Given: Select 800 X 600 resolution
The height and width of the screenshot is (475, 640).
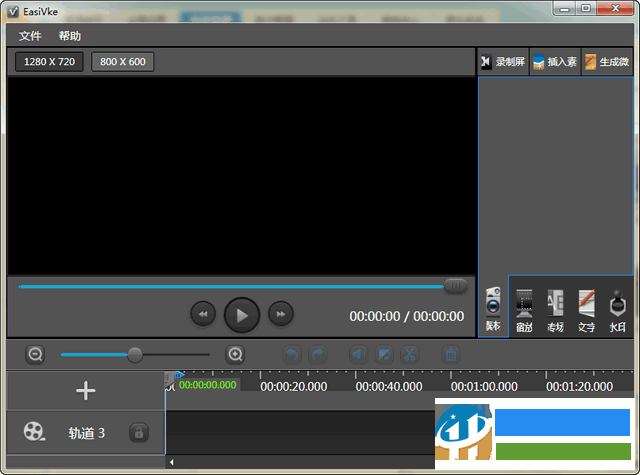Looking at the screenshot, I should click(x=122, y=62).
